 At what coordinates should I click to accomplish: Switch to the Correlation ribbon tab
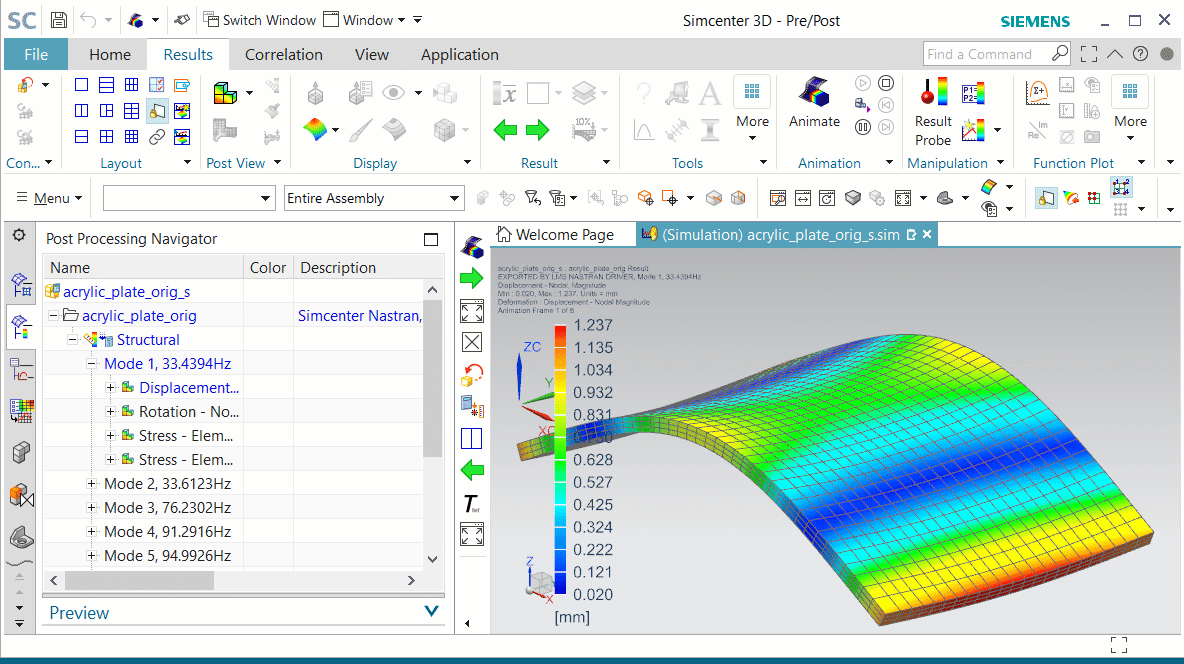click(x=283, y=55)
